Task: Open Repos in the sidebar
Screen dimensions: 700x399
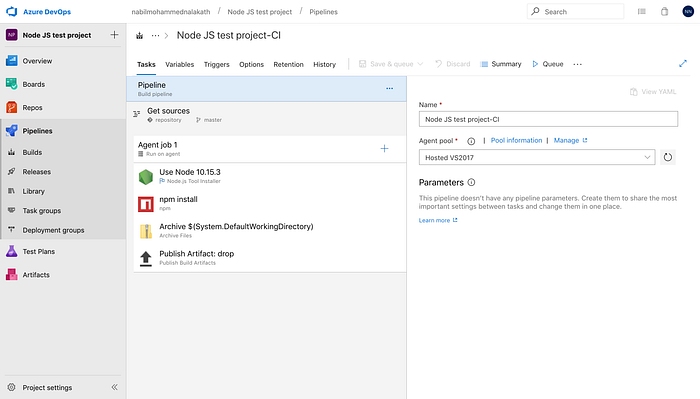Action: click(x=32, y=108)
